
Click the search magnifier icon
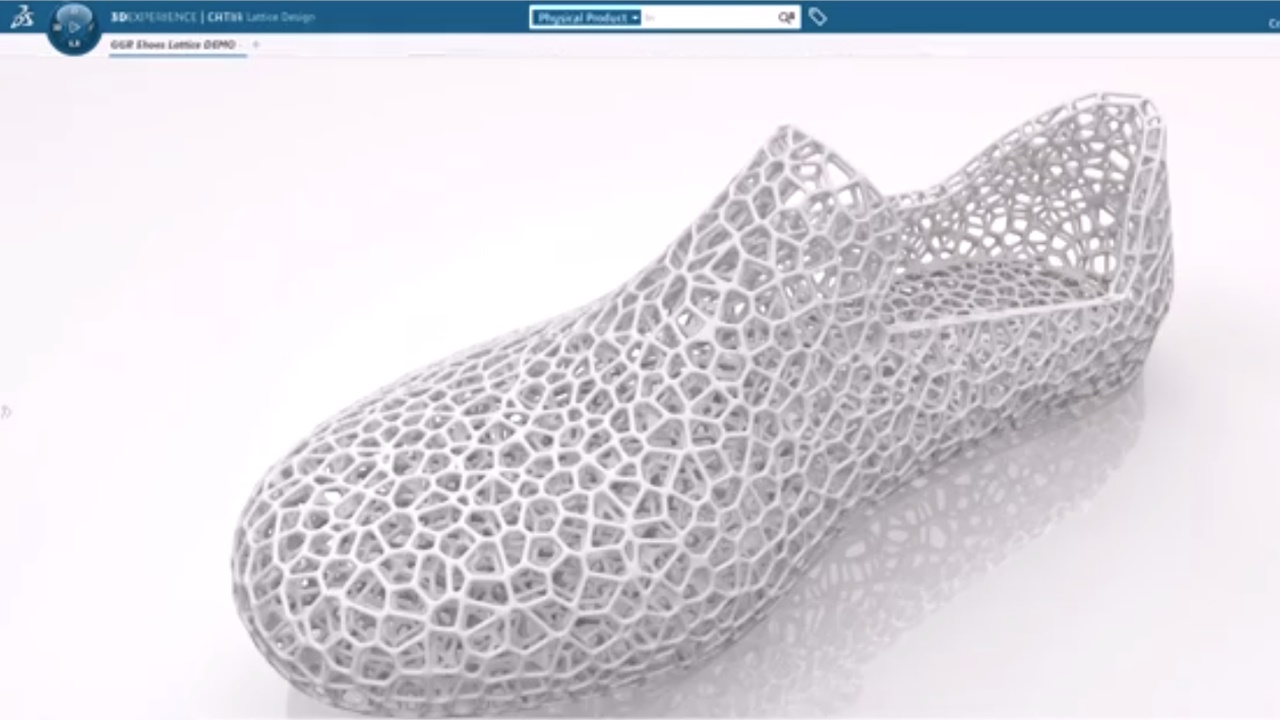click(786, 17)
